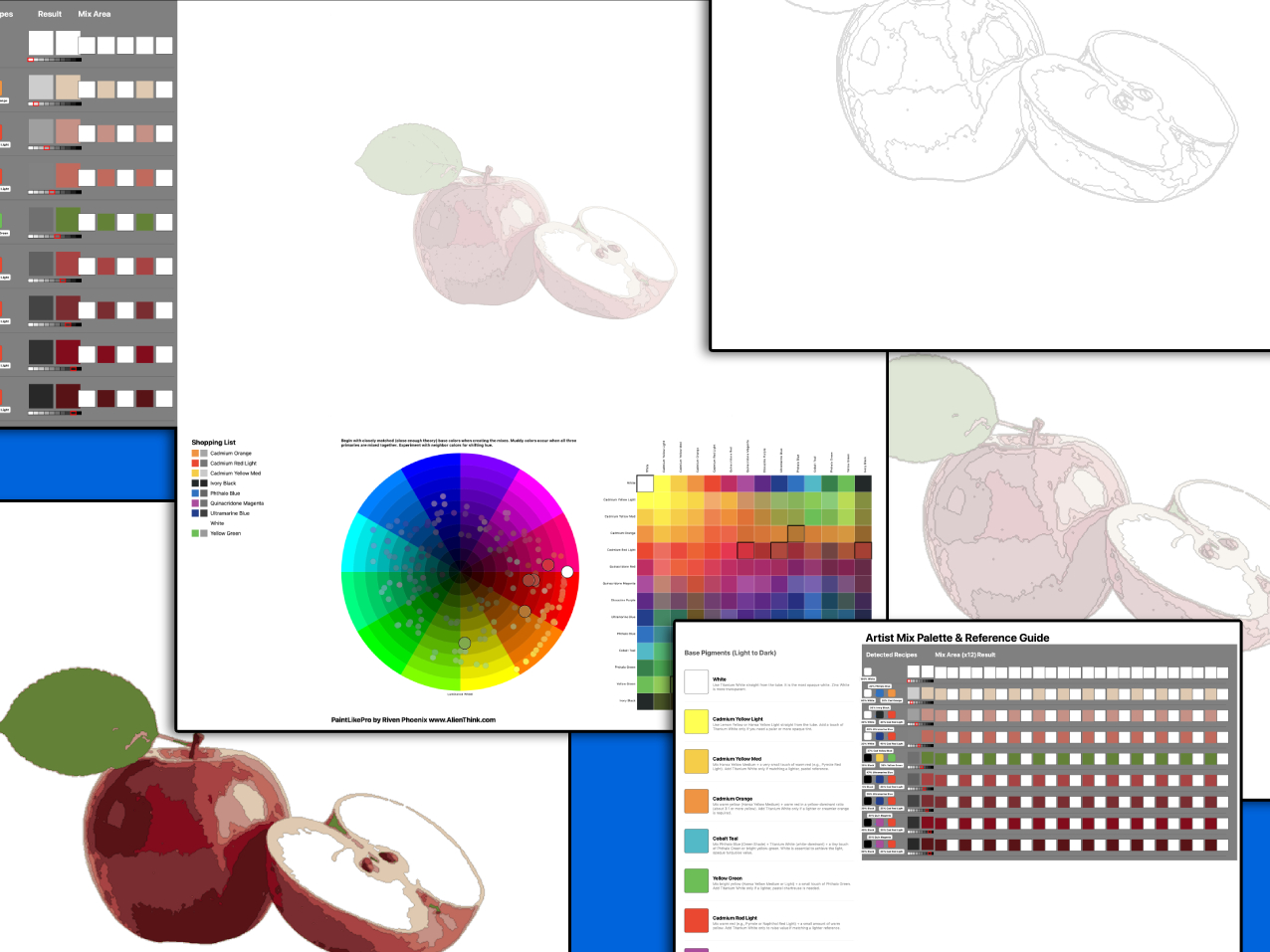
Task: Click the Mix Area header in top-left panel
Action: [x=95, y=14]
